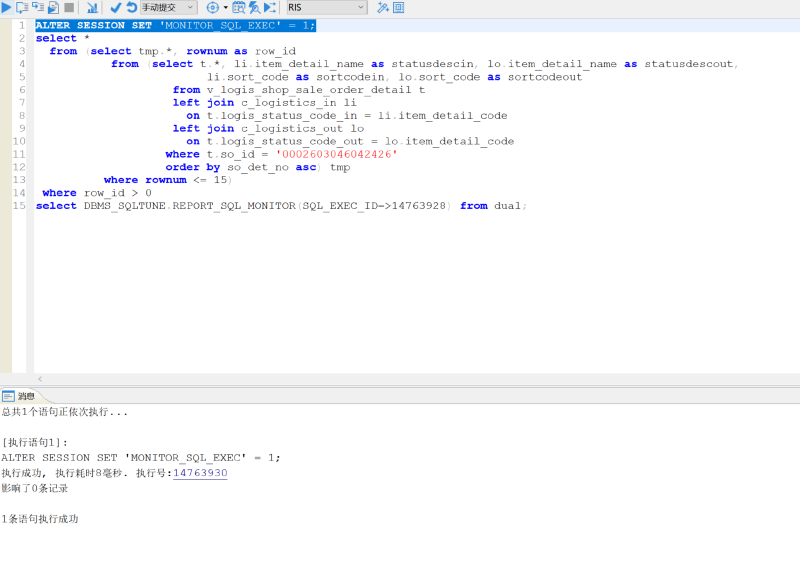The height and width of the screenshot is (565, 800).
Task: Click c_logistics_out table name
Action: (292, 129)
